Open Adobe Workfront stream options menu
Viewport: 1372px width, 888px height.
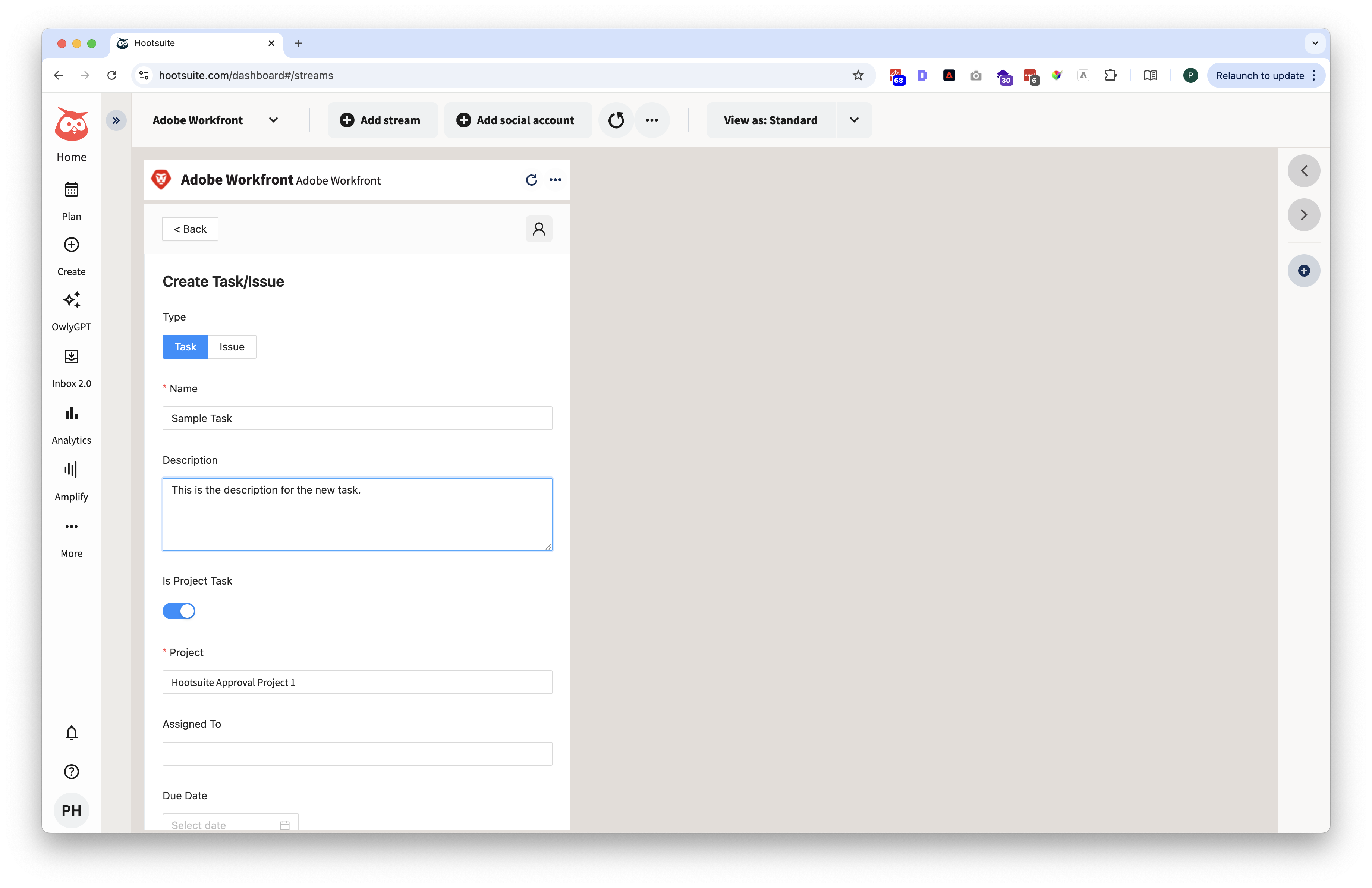tap(556, 180)
